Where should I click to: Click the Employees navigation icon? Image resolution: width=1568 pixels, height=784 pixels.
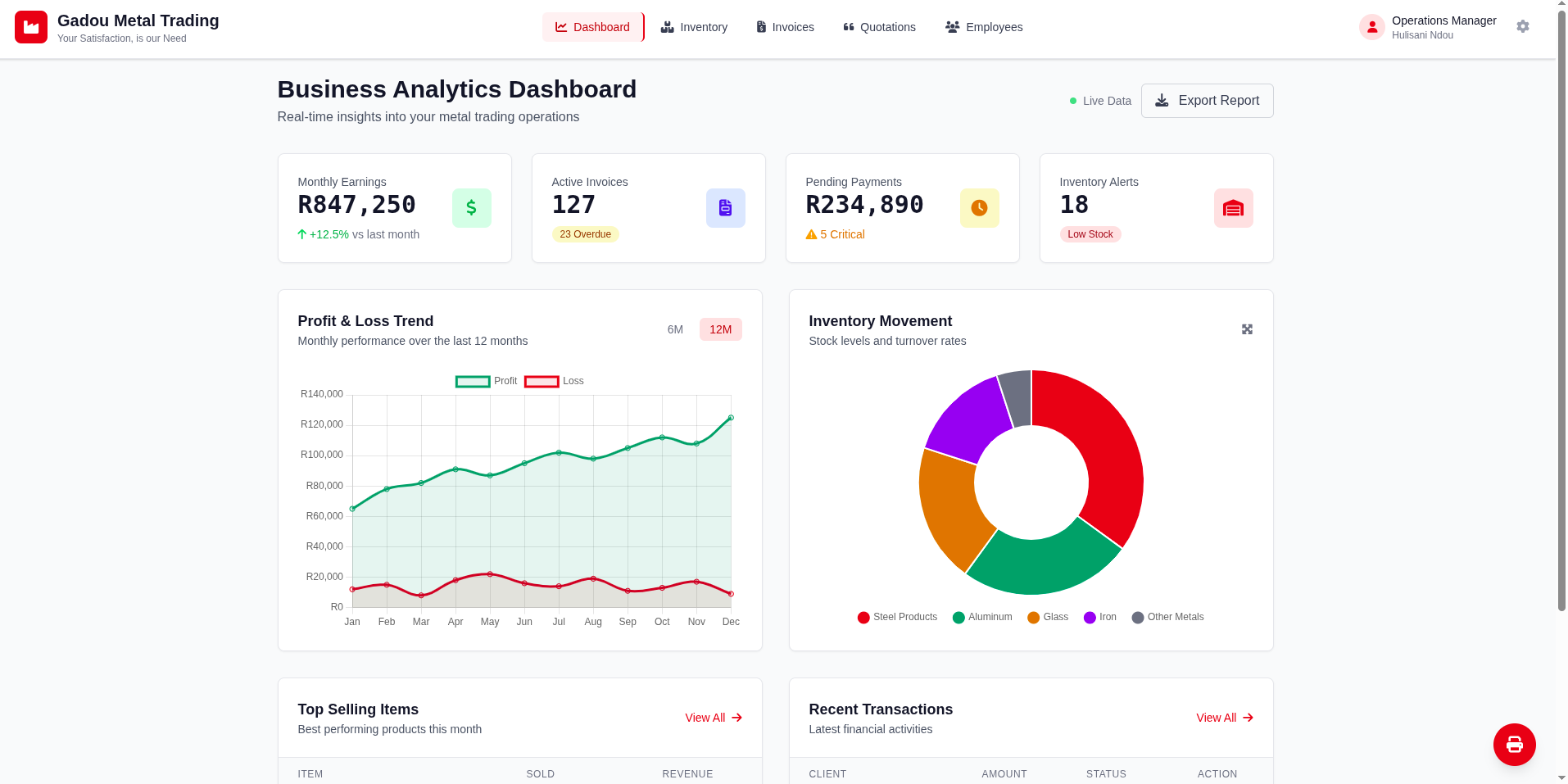click(x=951, y=27)
